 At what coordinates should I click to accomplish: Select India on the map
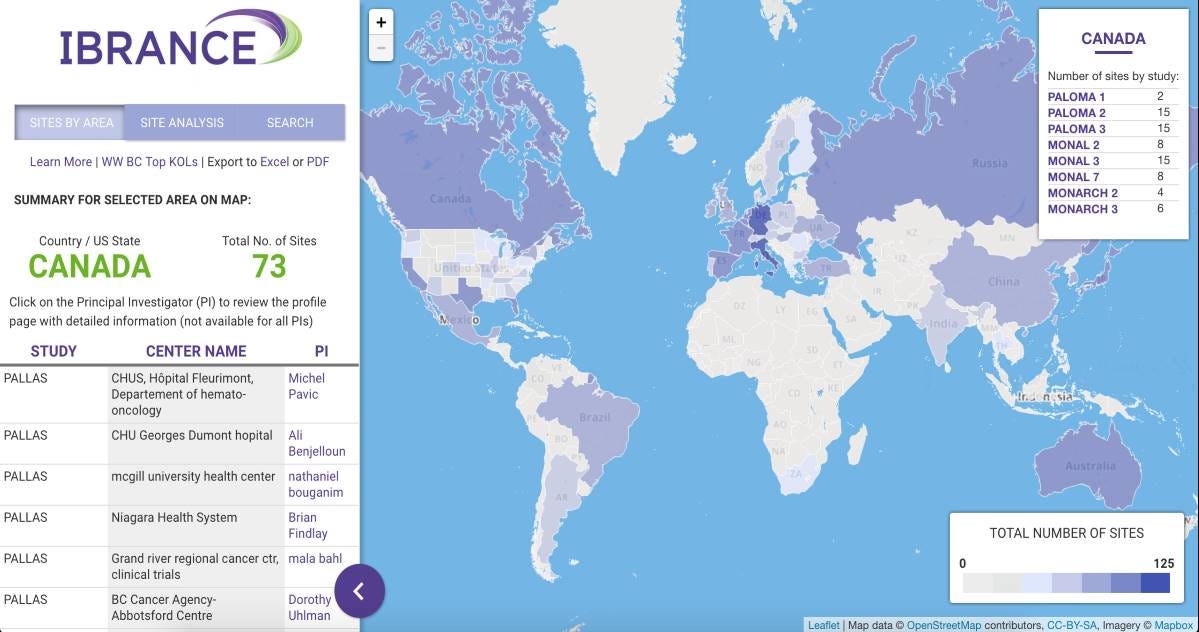click(943, 323)
